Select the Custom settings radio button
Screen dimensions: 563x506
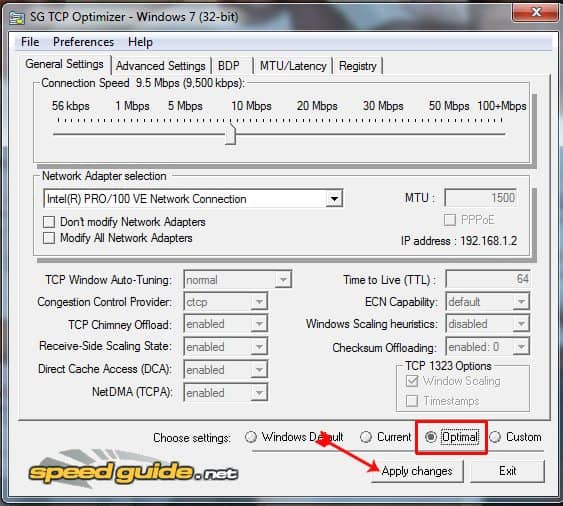[x=495, y=437]
